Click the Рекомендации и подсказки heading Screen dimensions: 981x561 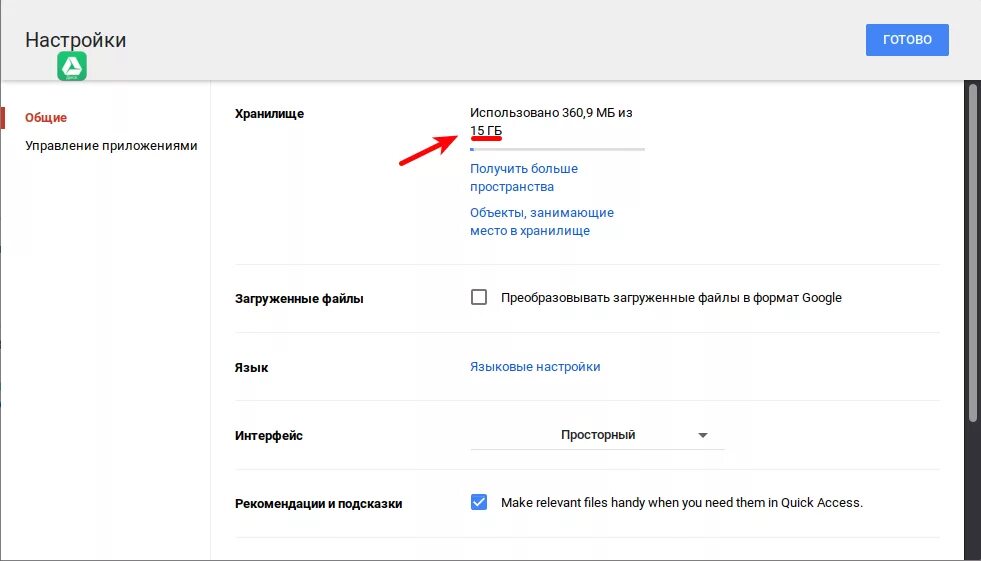pos(318,503)
